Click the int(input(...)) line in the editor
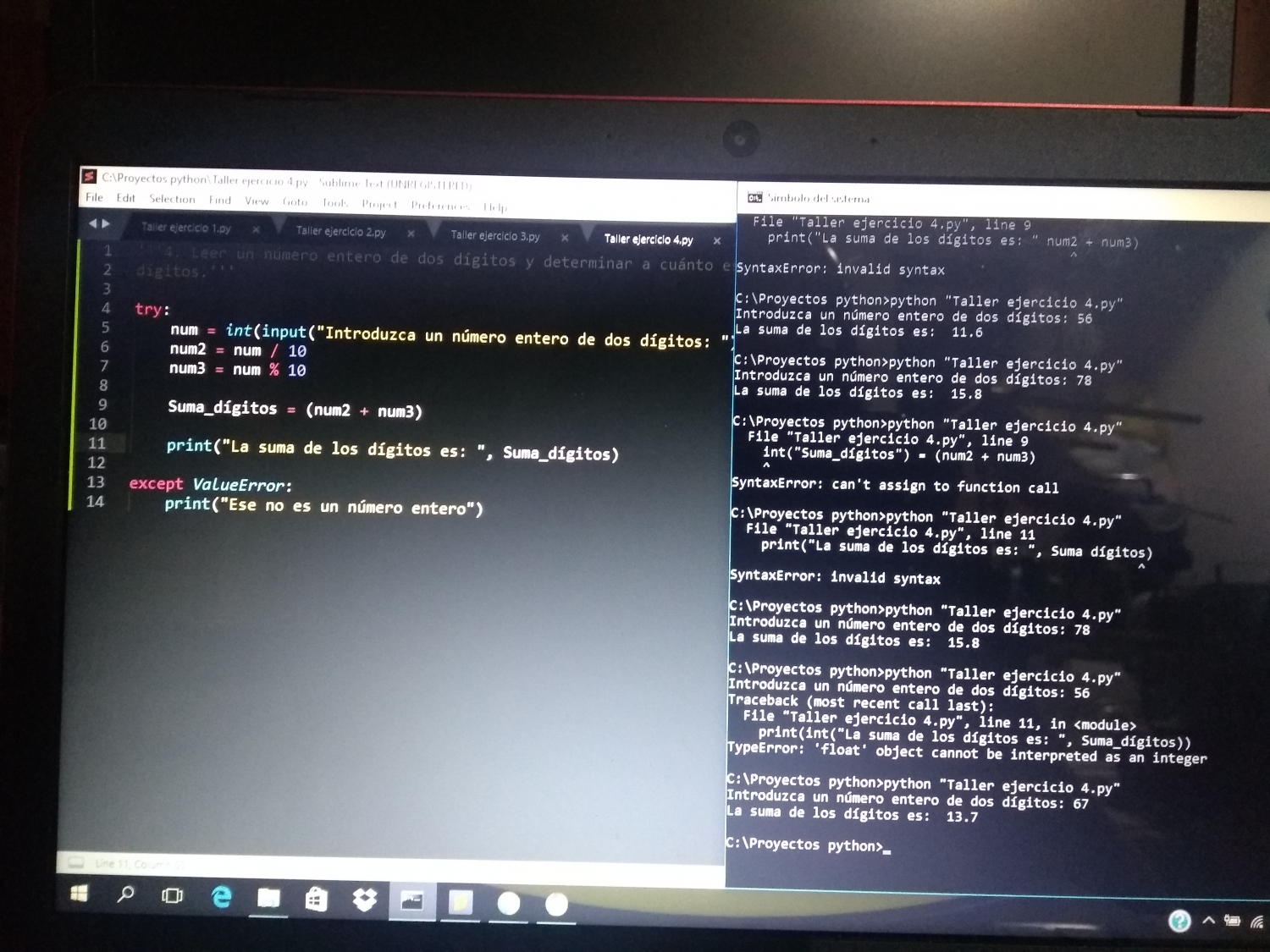 pos(450,335)
